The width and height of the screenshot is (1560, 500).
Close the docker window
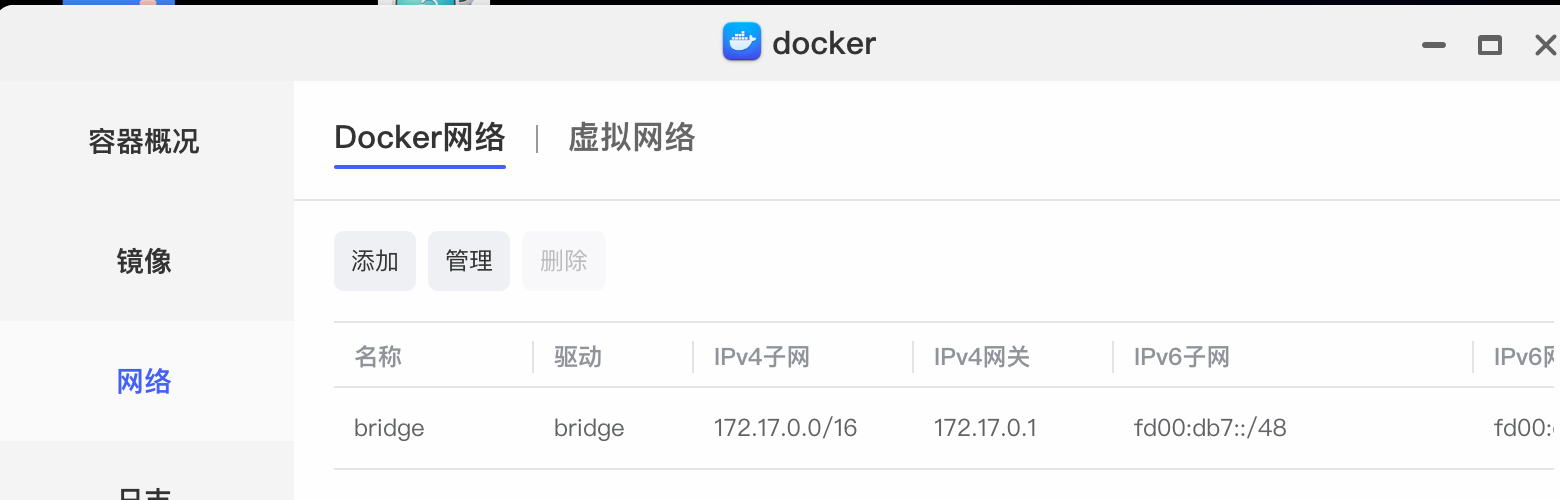1544,45
